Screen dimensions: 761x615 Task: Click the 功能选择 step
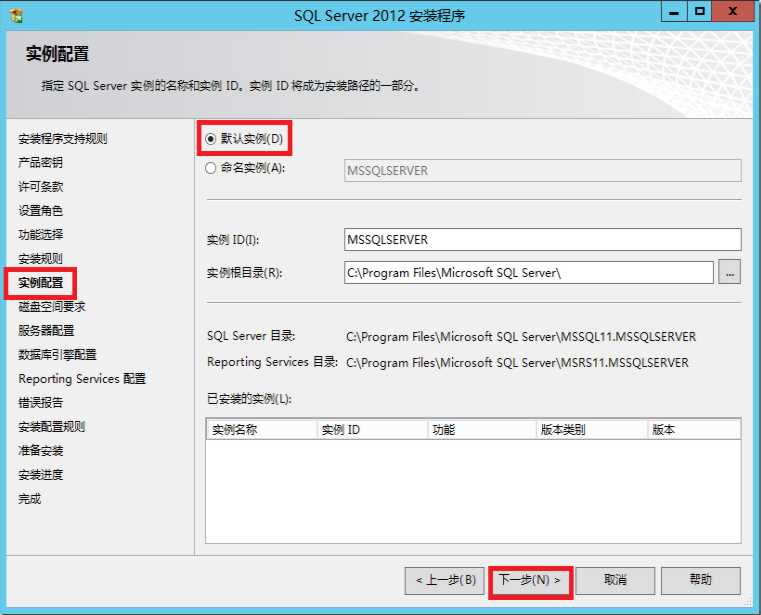point(40,234)
